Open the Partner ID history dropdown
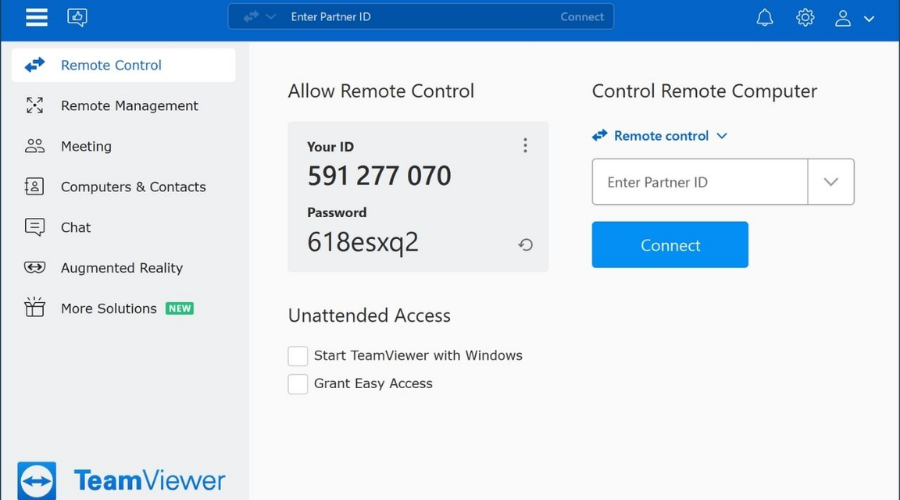Image resolution: width=900 pixels, height=500 pixels. 831,182
